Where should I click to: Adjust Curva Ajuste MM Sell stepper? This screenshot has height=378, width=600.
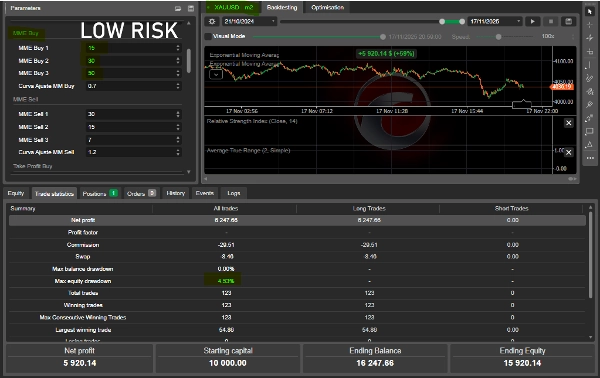click(178, 152)
